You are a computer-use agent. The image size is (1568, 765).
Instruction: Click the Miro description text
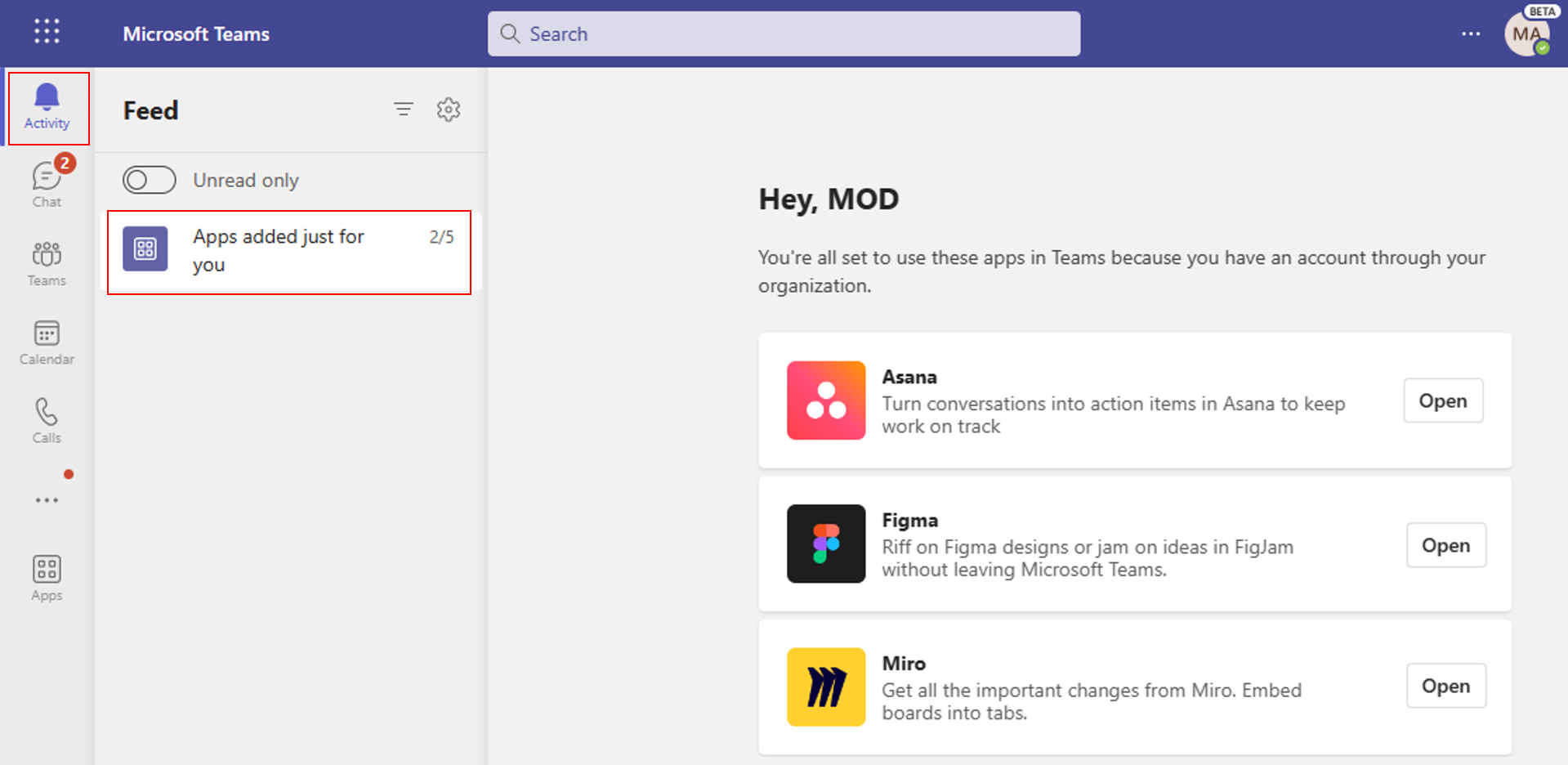click(1092, 701)
